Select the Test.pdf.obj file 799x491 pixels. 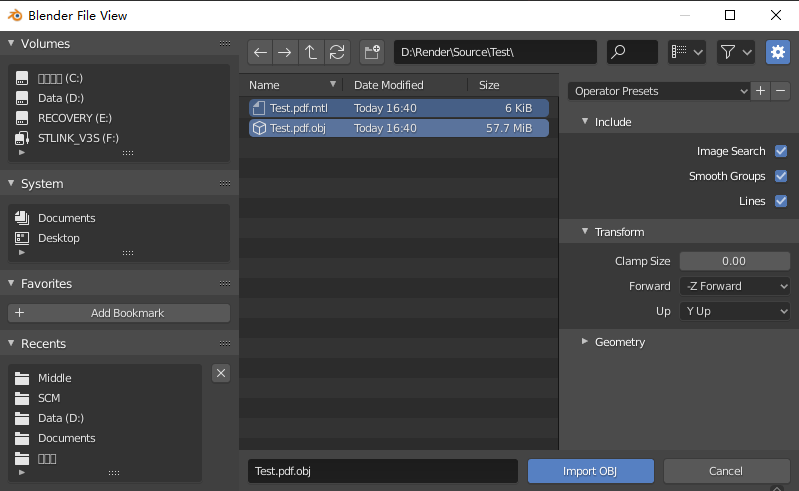tap(398, 128)
